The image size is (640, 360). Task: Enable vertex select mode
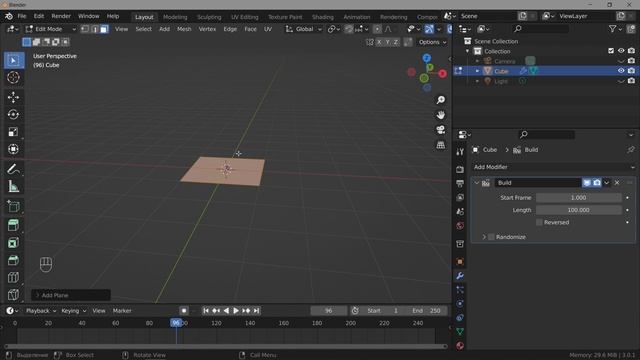point(85,29)
